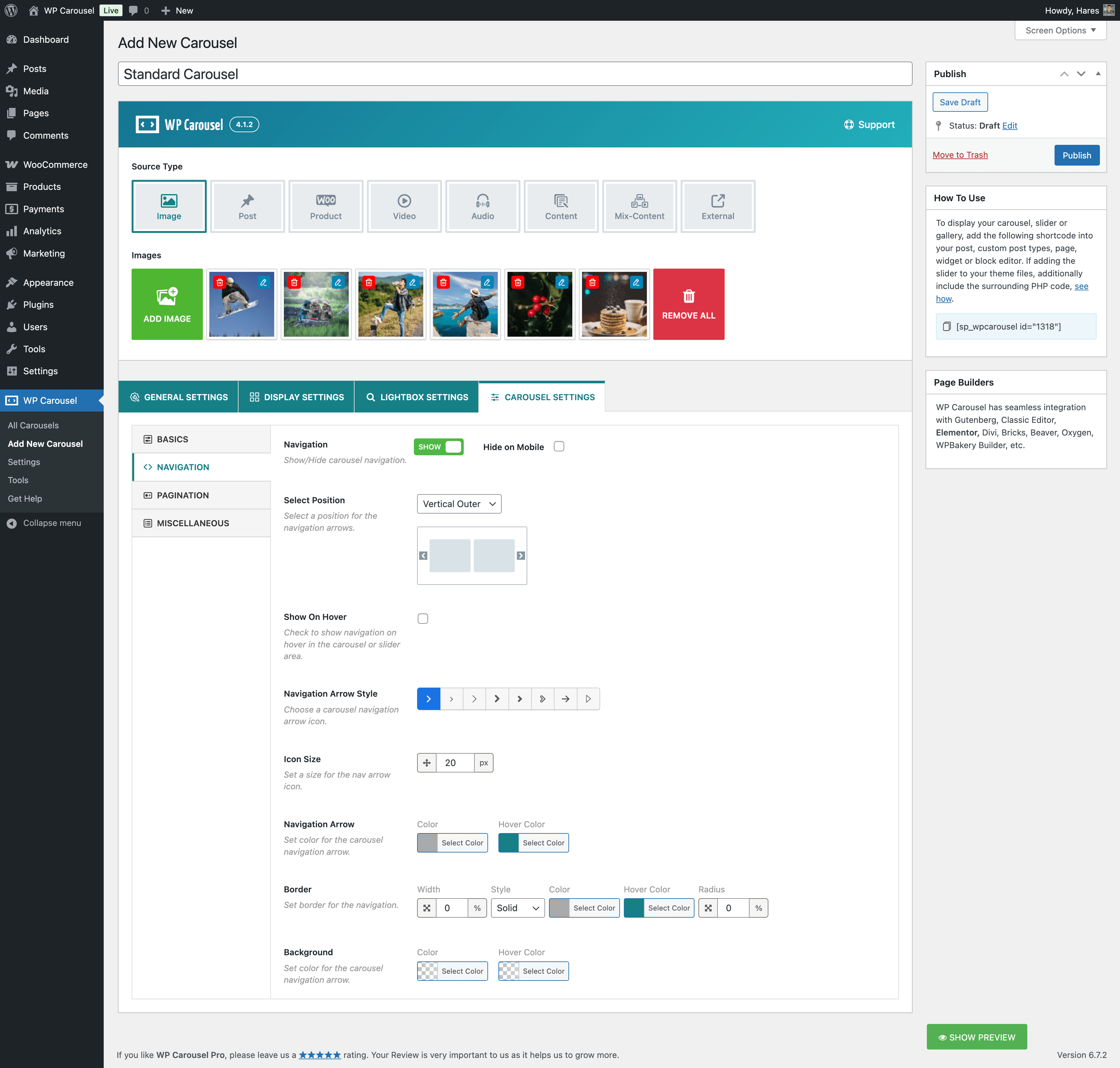Open the General Settings tab

pos(178,397)
